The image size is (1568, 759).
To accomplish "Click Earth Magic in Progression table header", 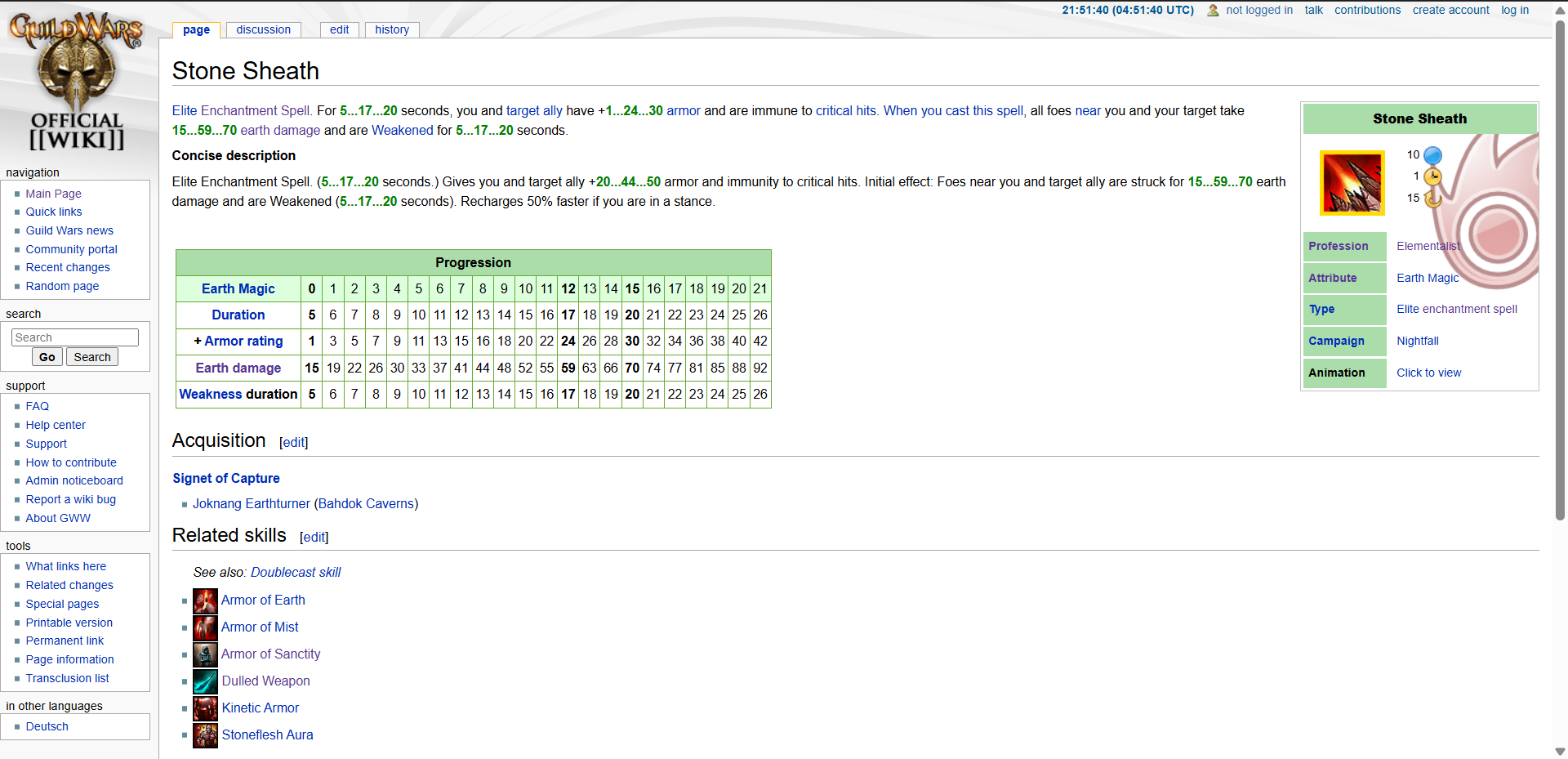I will pos(238,288).
